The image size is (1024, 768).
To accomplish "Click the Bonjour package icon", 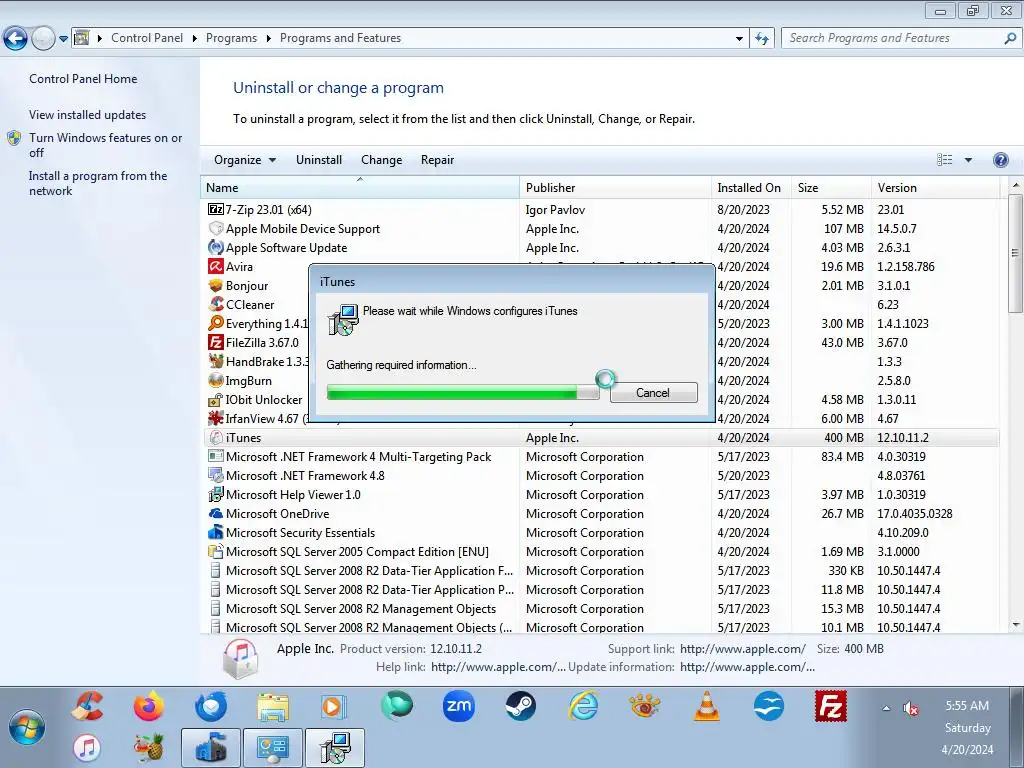I will click(x=216, y=285).
